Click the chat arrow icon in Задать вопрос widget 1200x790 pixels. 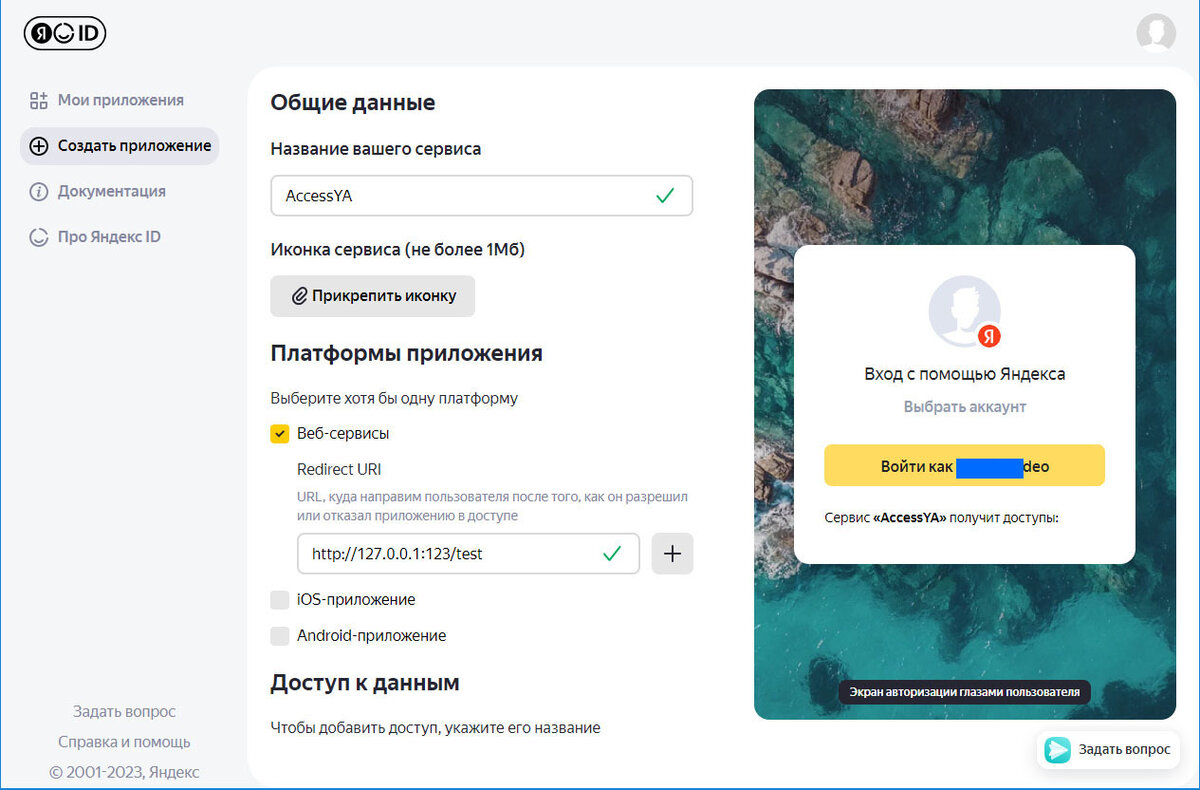[x=1057, y=750]
